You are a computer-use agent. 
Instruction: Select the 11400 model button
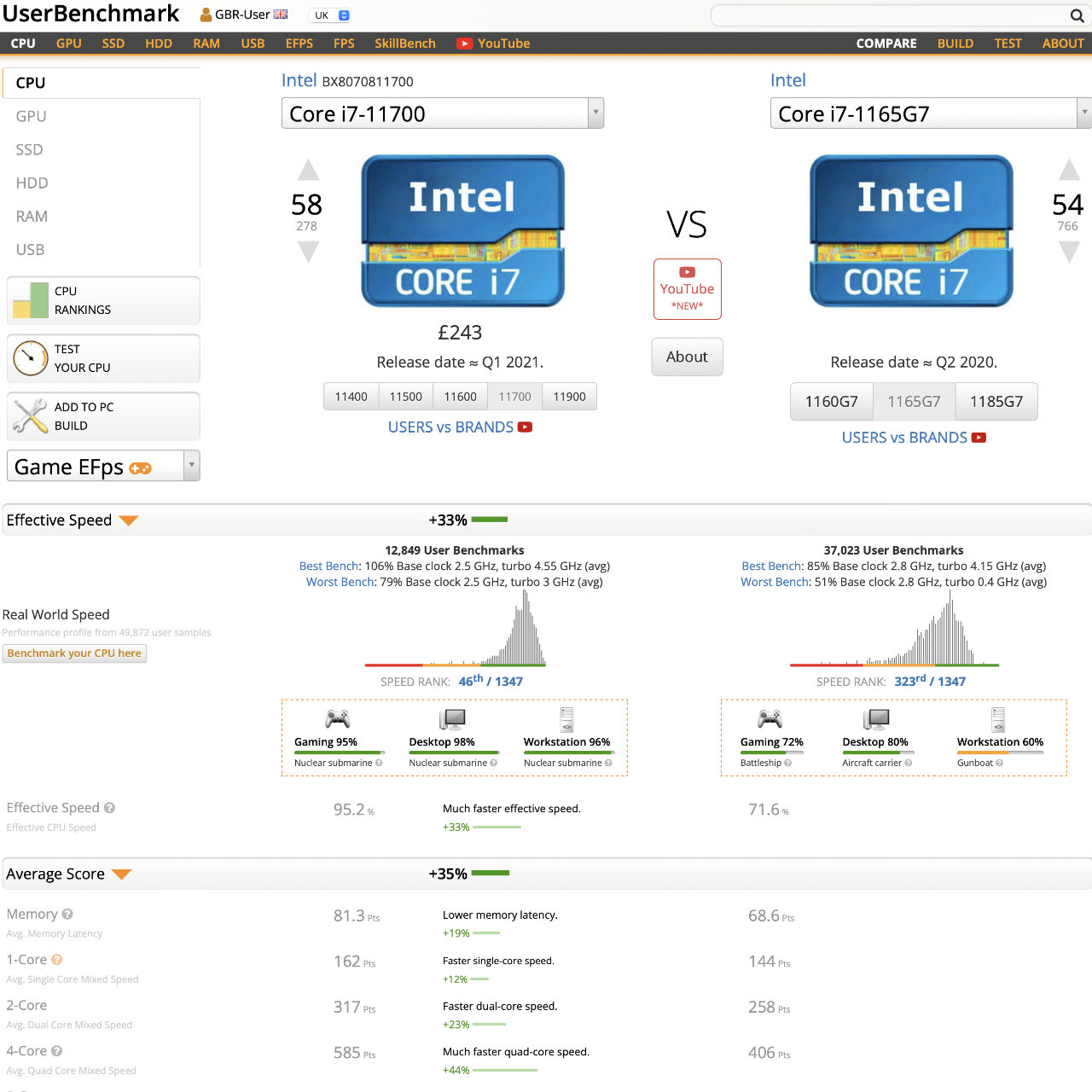pos(351,397)
